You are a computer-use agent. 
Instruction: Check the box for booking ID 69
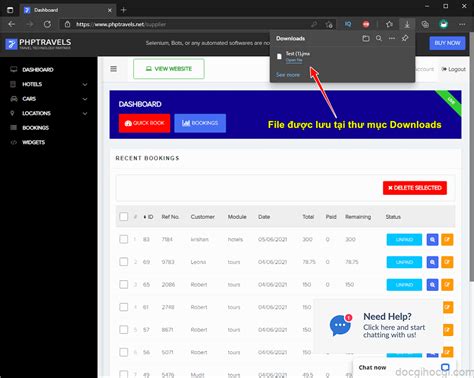(x=124, y=262)
